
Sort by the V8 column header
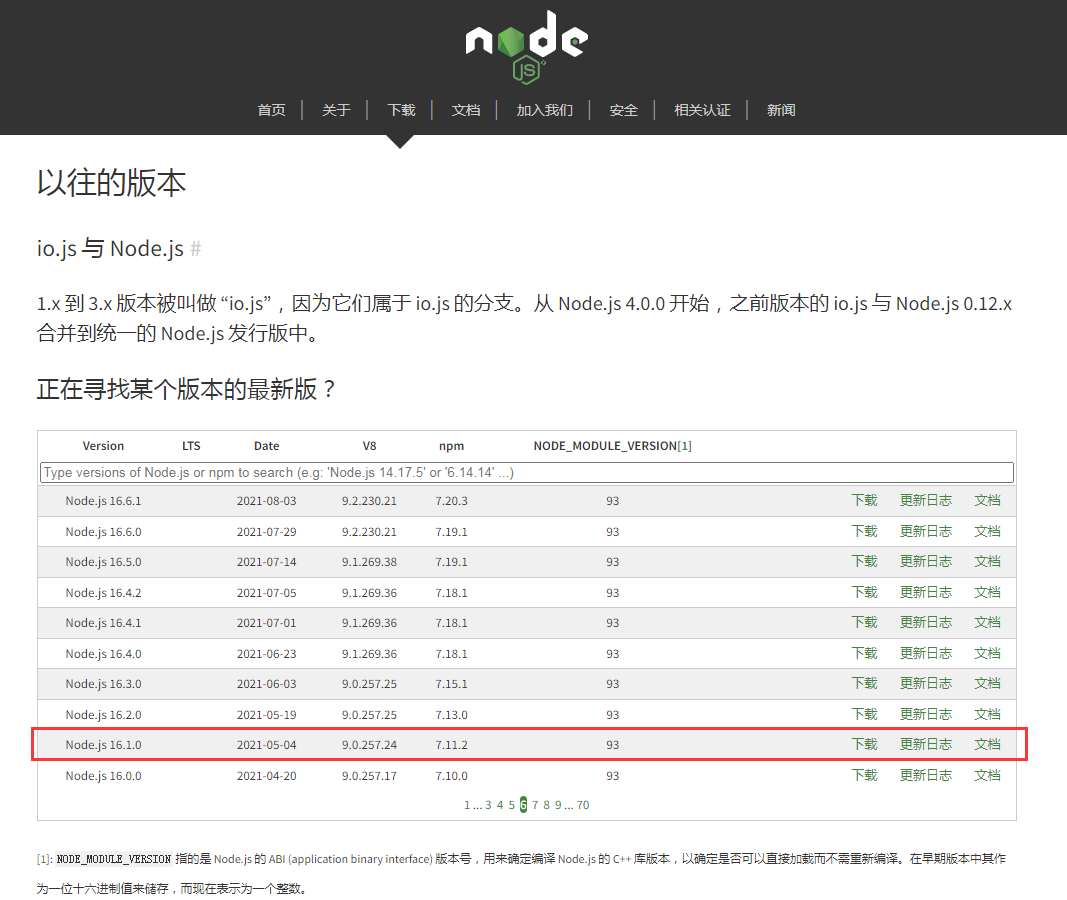click(369, 446)
